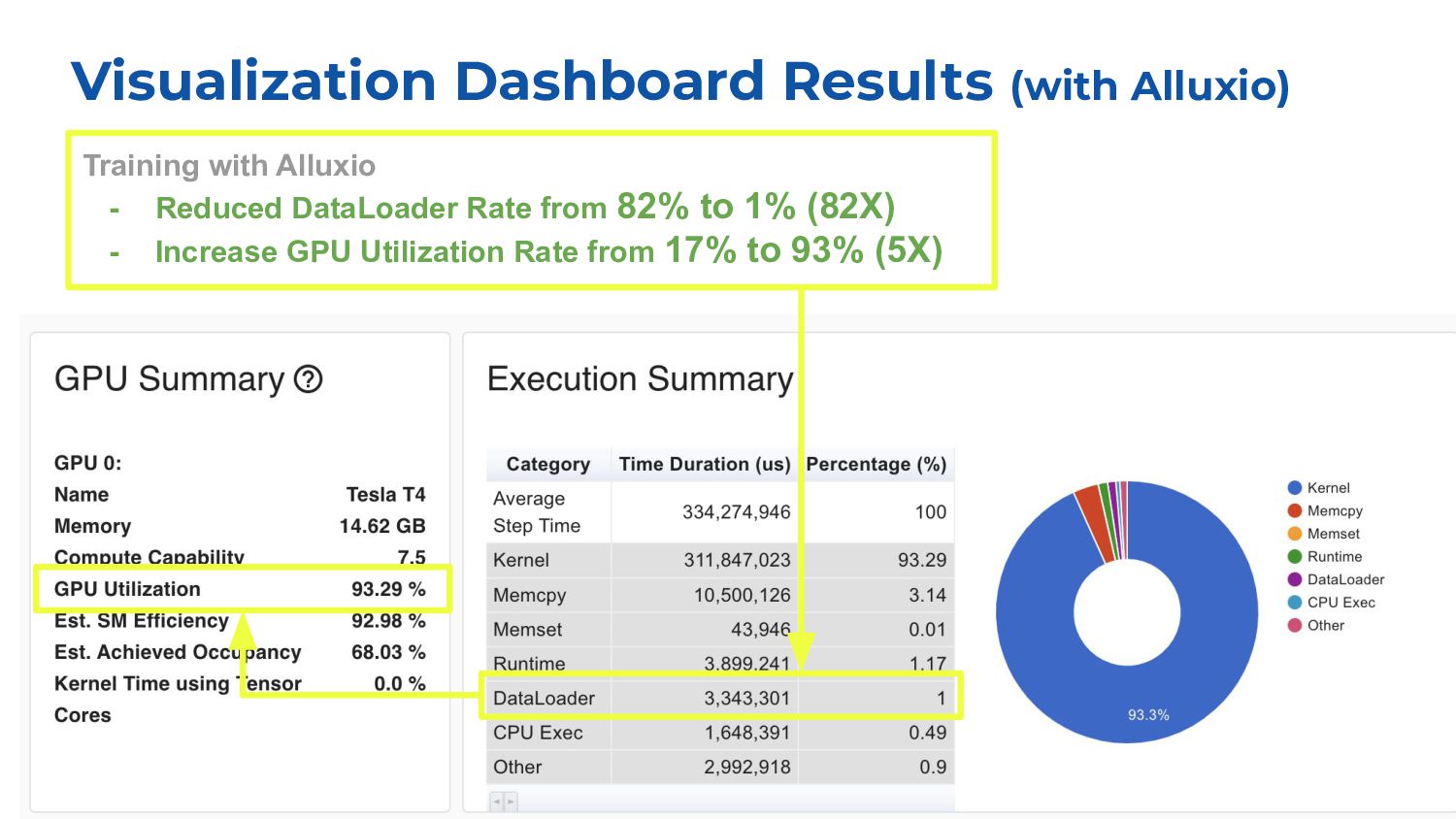The height and width of the screenshot is (819, 1456).
Task: Click the CPU Exec cyan legend swatch
Action: tap(1294, 603)
